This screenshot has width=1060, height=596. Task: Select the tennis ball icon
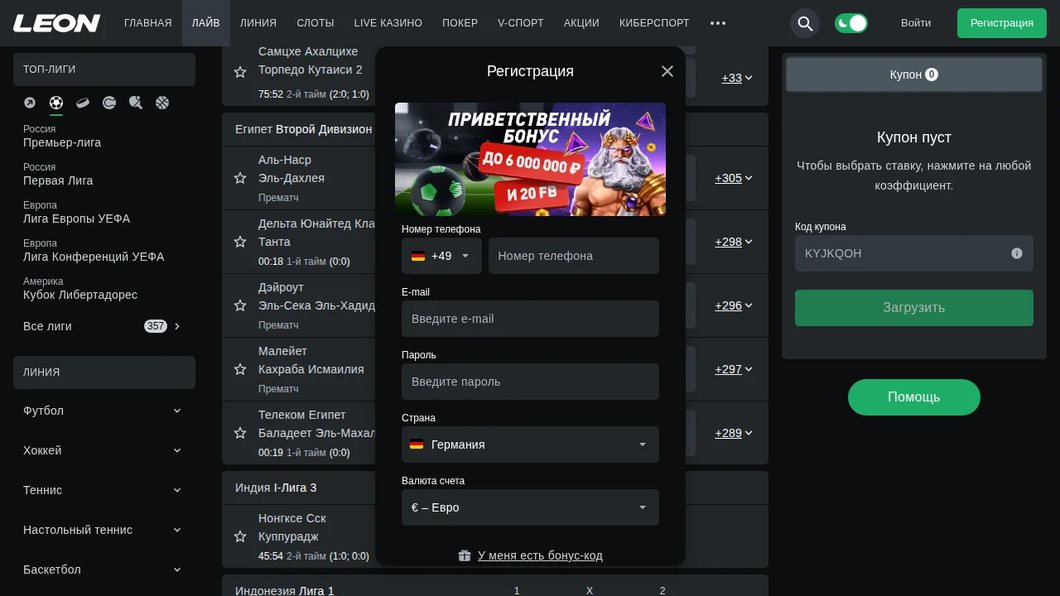click(109, 103)
